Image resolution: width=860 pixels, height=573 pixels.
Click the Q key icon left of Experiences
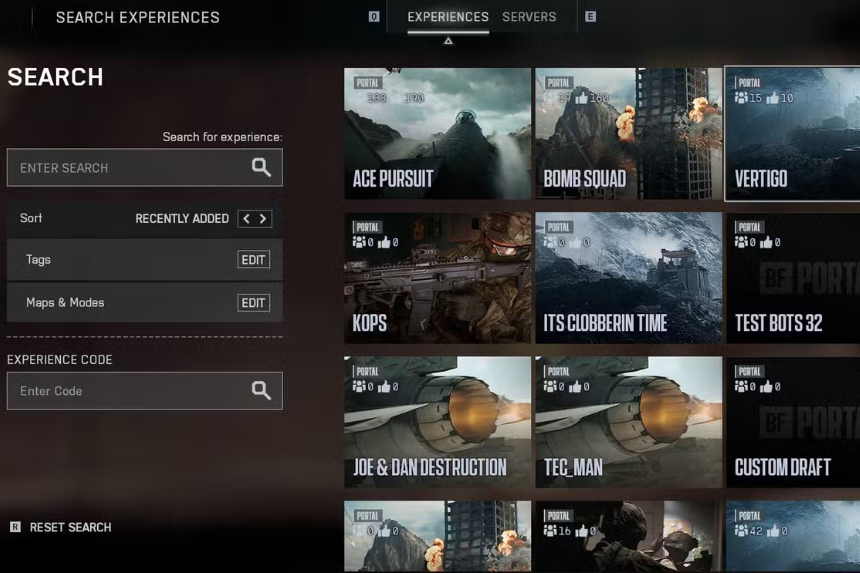[x=374, y=17]
